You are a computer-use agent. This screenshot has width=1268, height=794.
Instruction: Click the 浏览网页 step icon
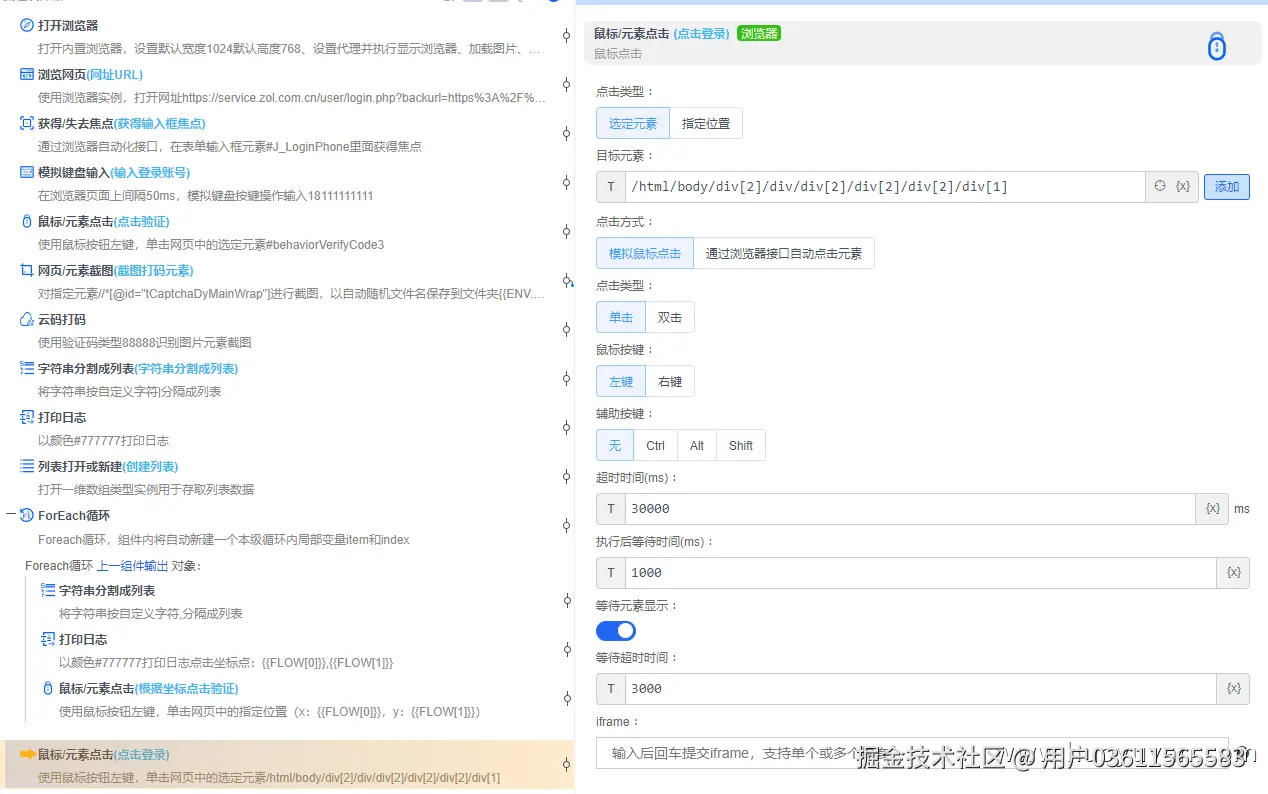click(x=27, y=74)
